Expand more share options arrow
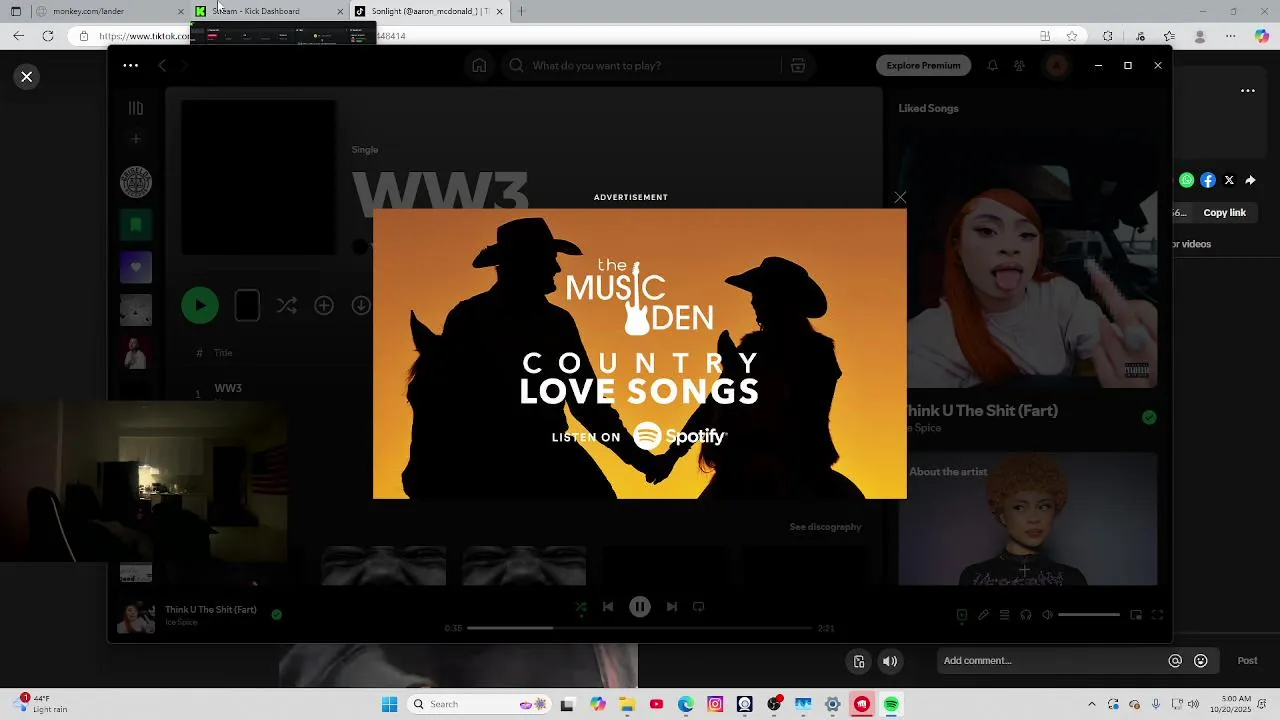1280x720 pixels. click(x=1250, y=180)
